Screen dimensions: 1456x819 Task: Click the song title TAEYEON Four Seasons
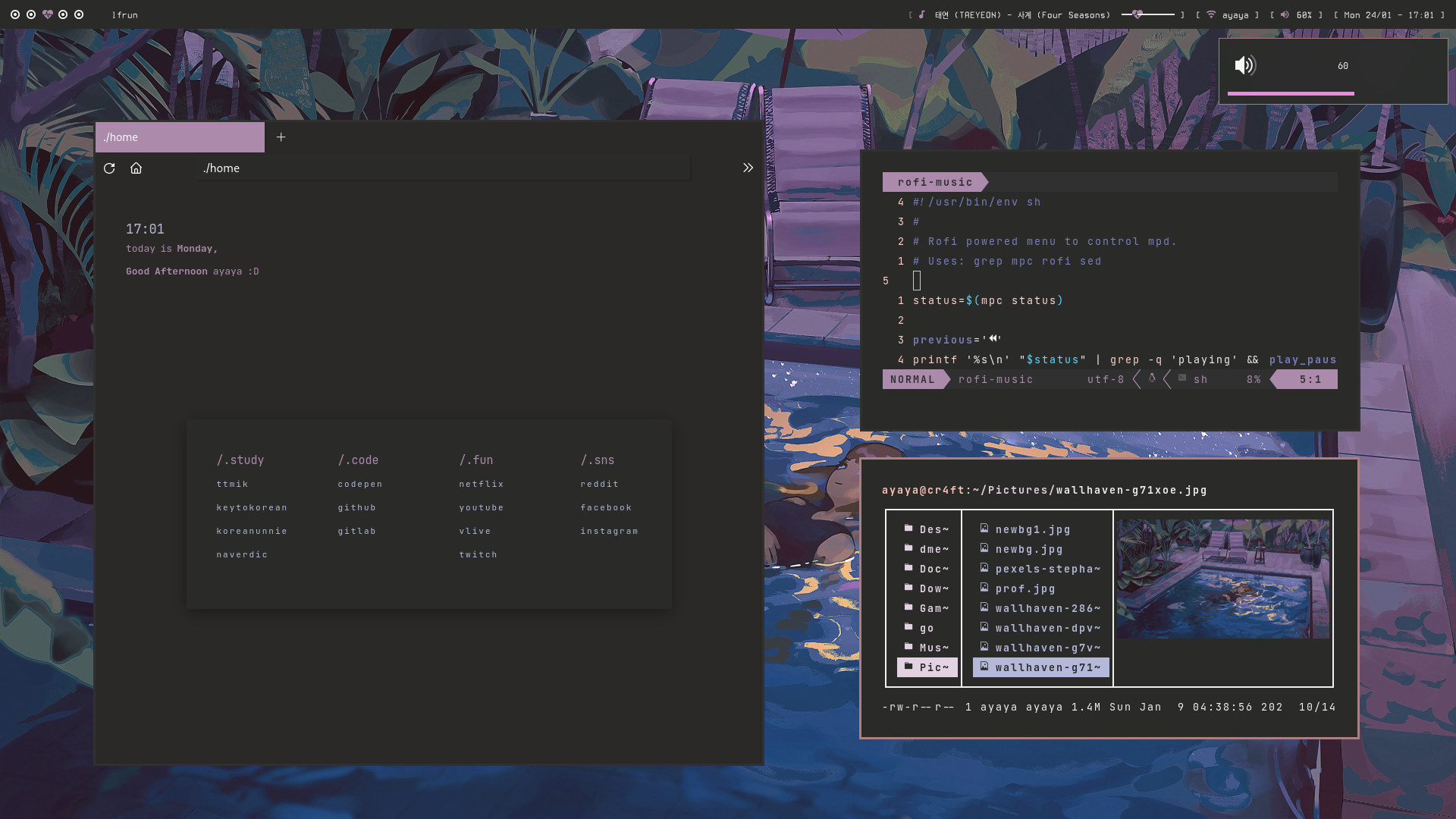[1022, 14]
